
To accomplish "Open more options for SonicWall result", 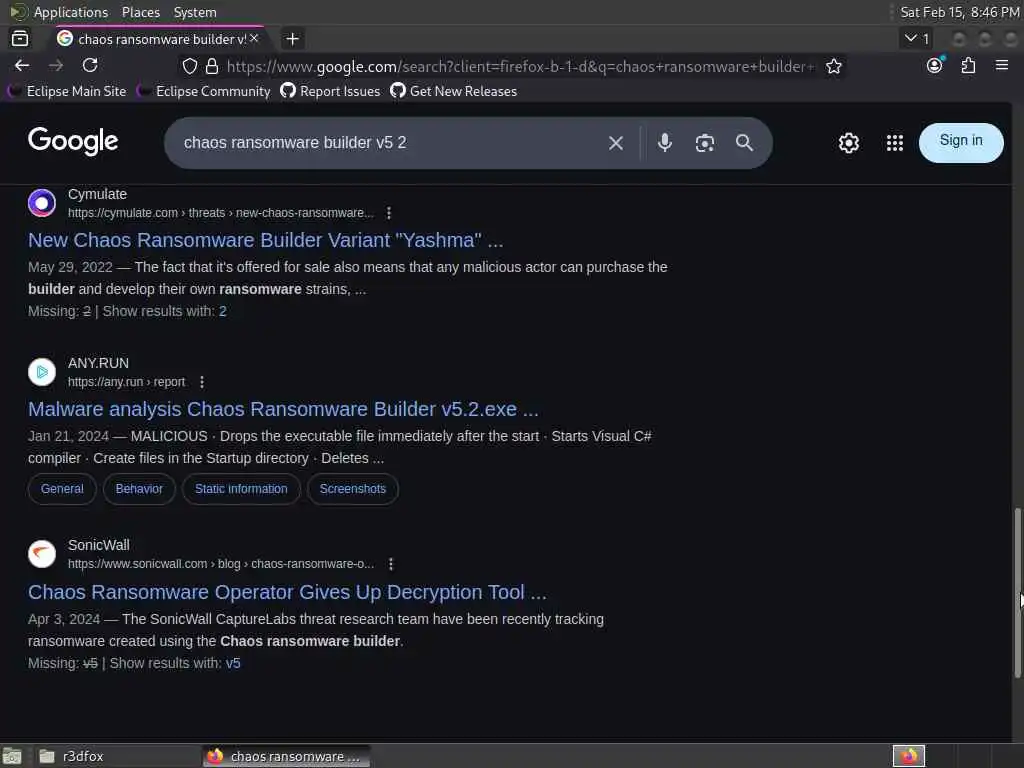I will [391, 564].
